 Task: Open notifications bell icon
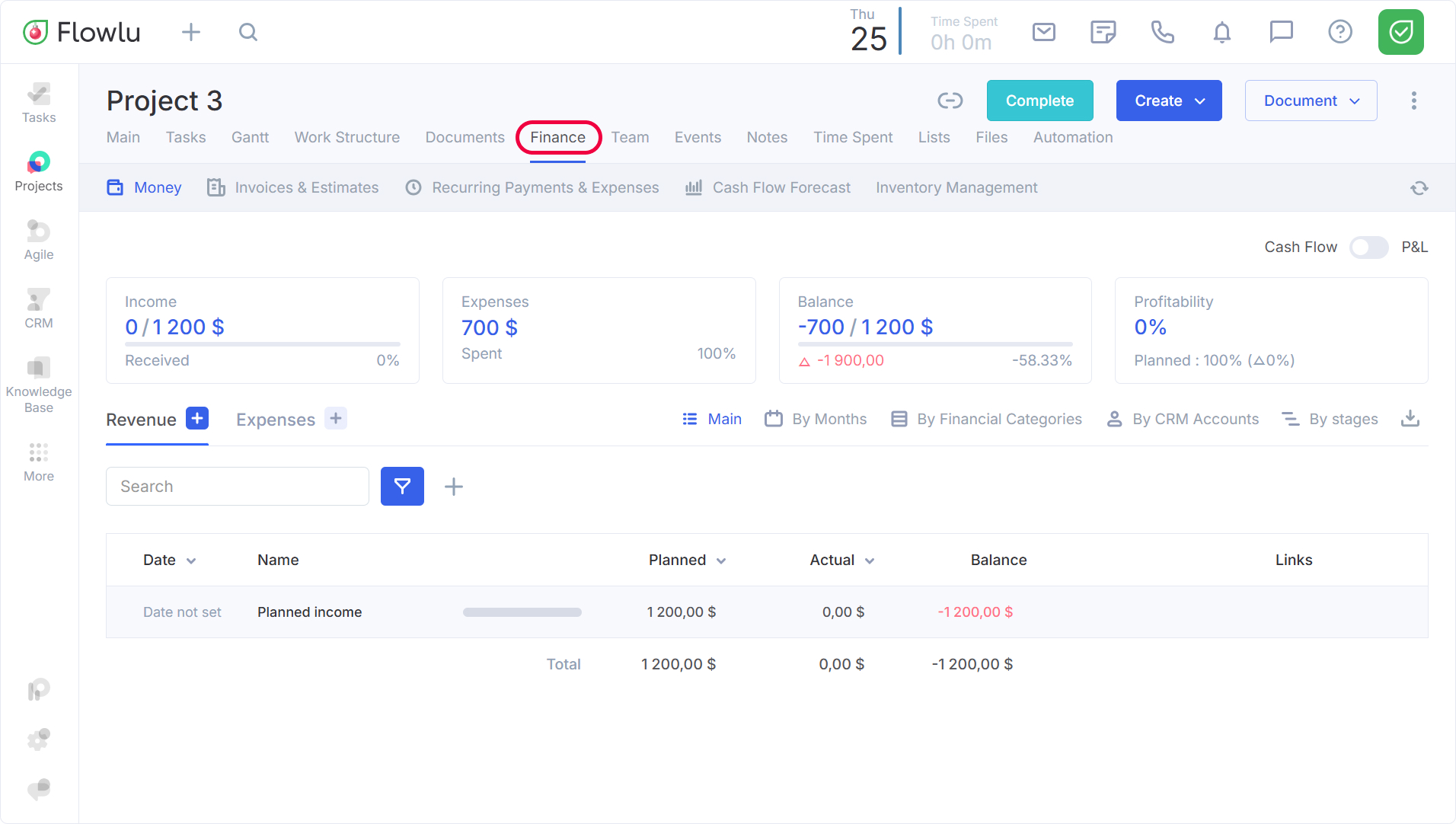coord(1221,32)
